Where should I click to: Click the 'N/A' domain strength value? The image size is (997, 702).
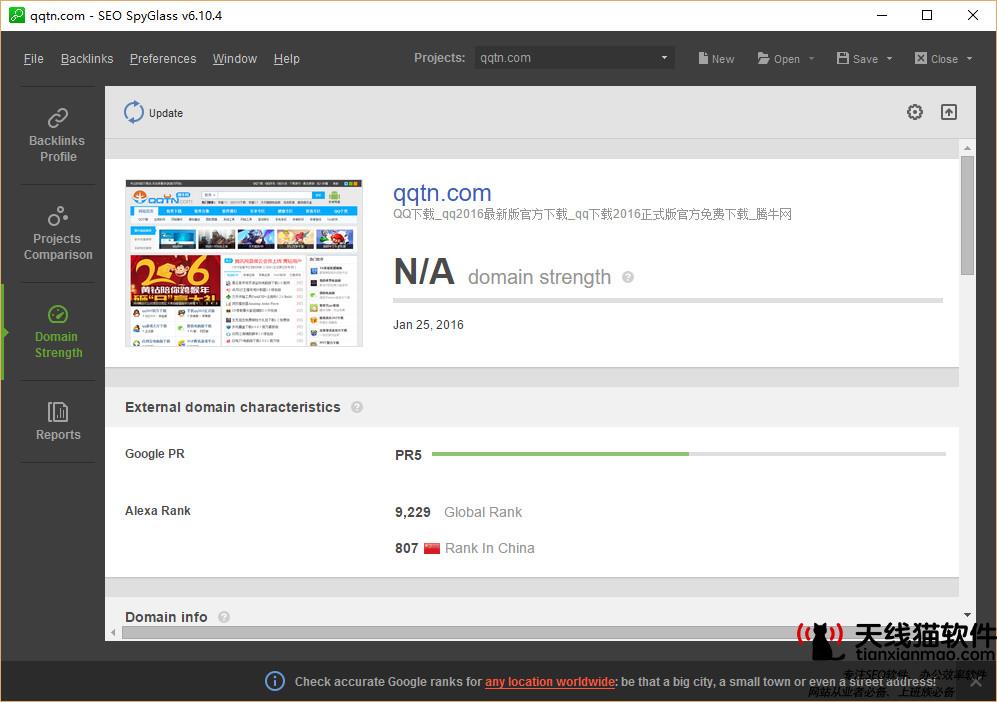[424, 272]
